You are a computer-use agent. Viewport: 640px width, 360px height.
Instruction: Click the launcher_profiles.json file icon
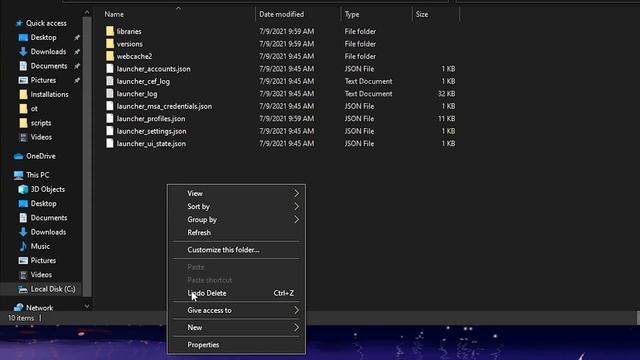110,118
